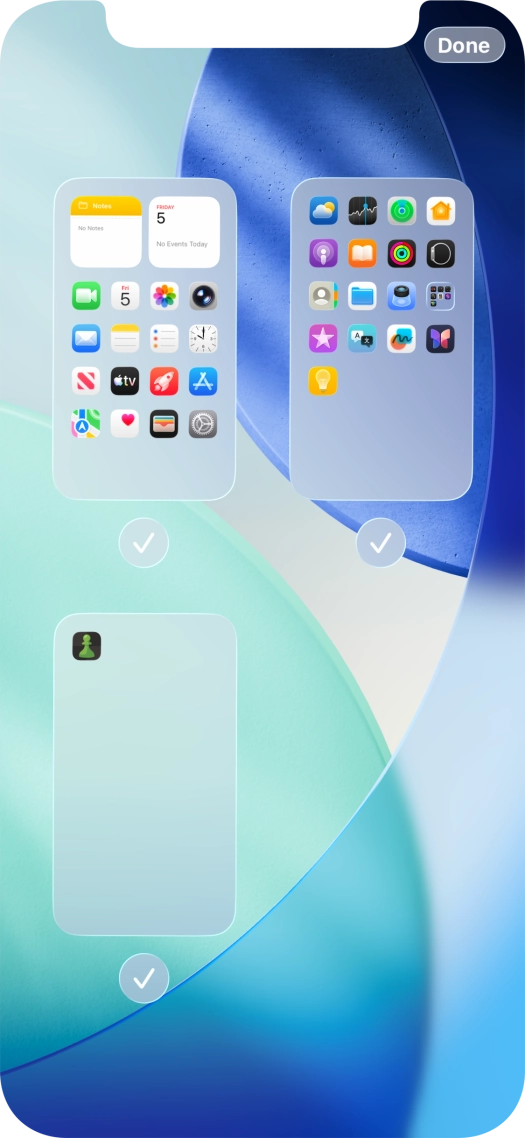Viewport: 525px width, 1138px height.
Task: Tap the Clock app icon
Action: coord(203,338)
